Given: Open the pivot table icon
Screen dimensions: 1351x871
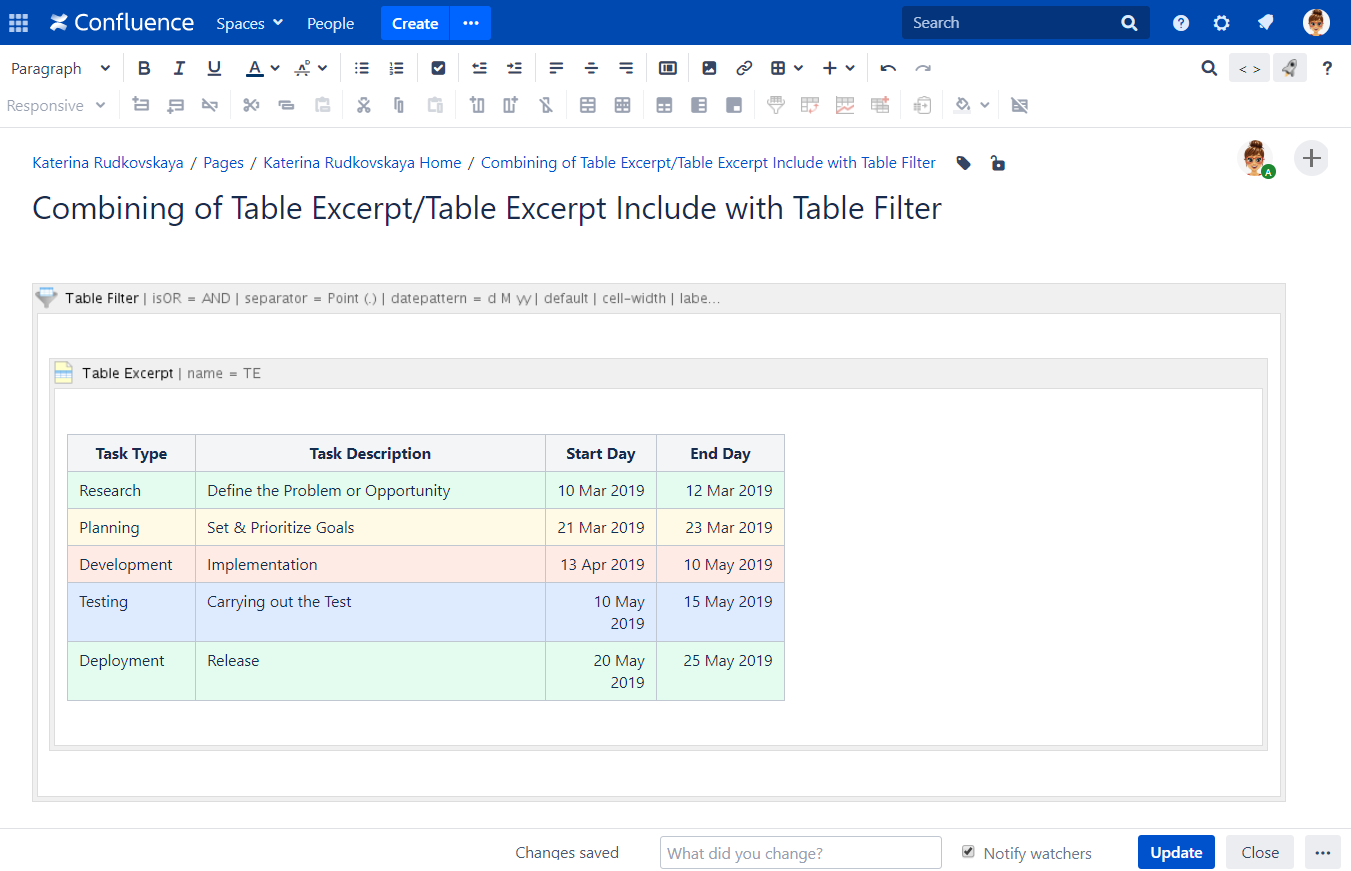Looking at the screenshot, I should 809,104.
